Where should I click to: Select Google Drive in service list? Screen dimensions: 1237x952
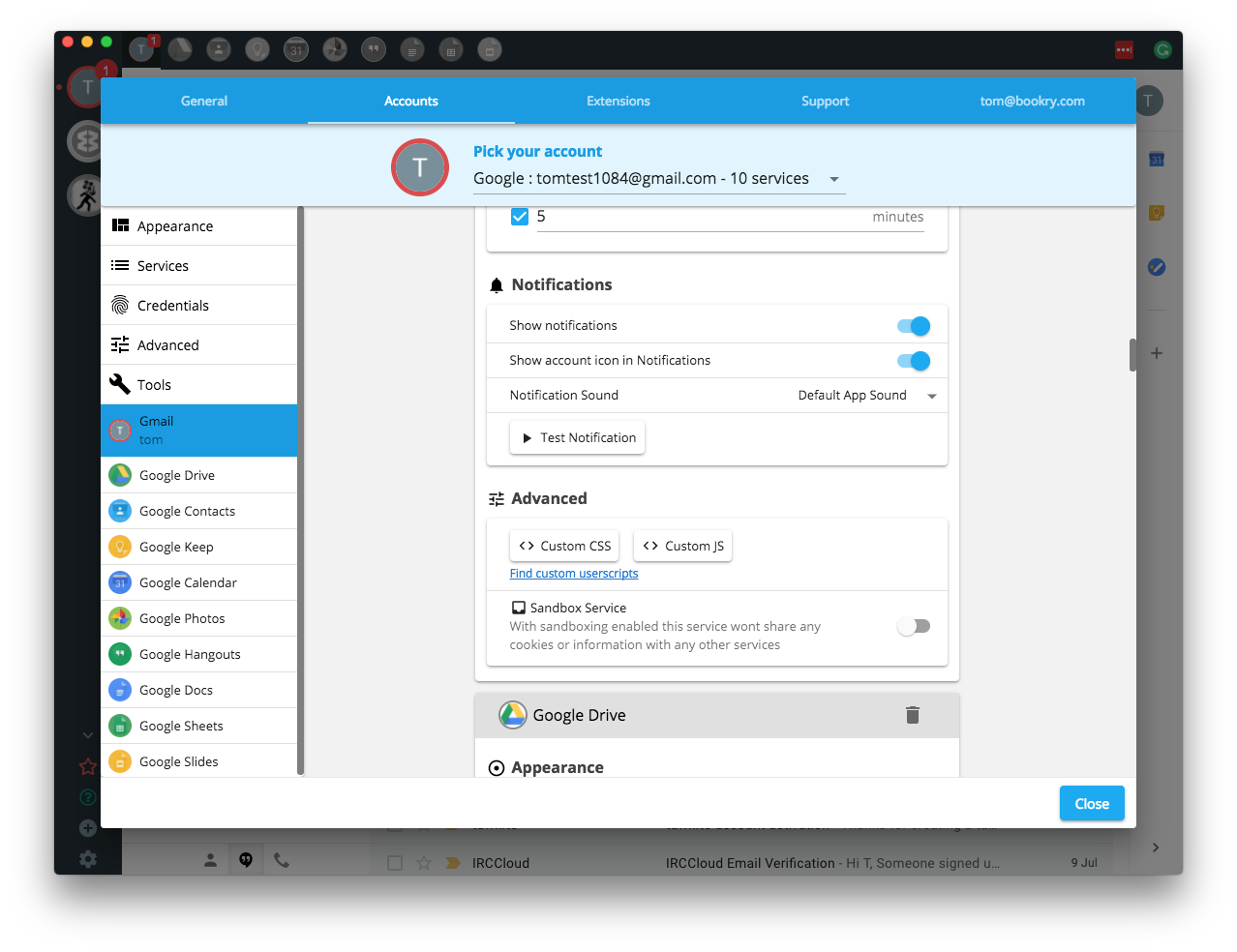(198, 475)
